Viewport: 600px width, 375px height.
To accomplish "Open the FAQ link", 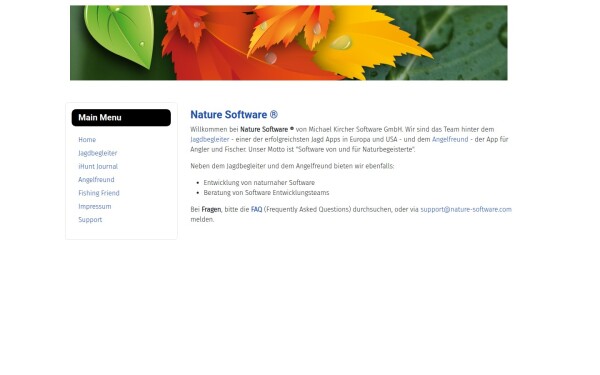I will pyautogui.click(x=256, y=209).
